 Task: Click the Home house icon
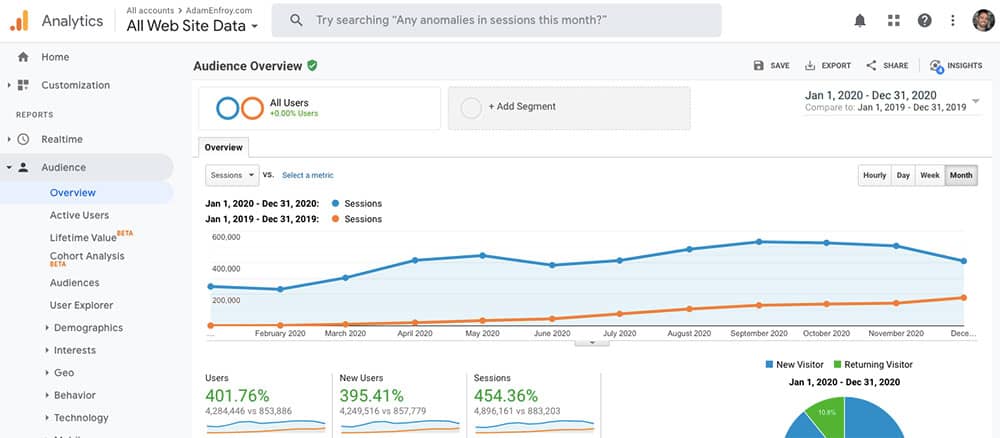[x=23, y=57]
